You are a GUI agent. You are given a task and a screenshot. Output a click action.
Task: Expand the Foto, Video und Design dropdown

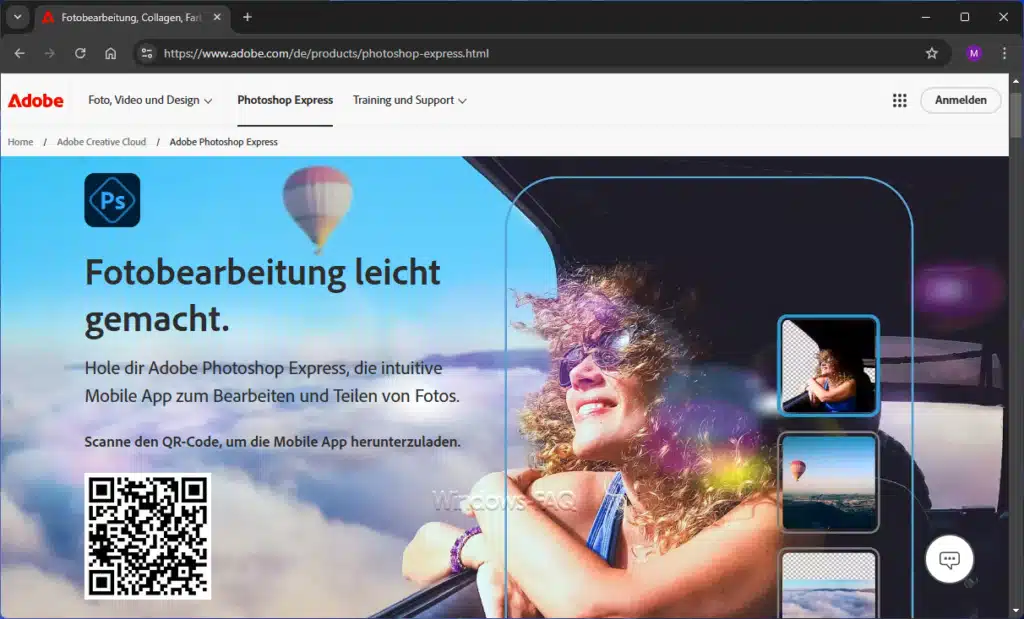[149, 100]
